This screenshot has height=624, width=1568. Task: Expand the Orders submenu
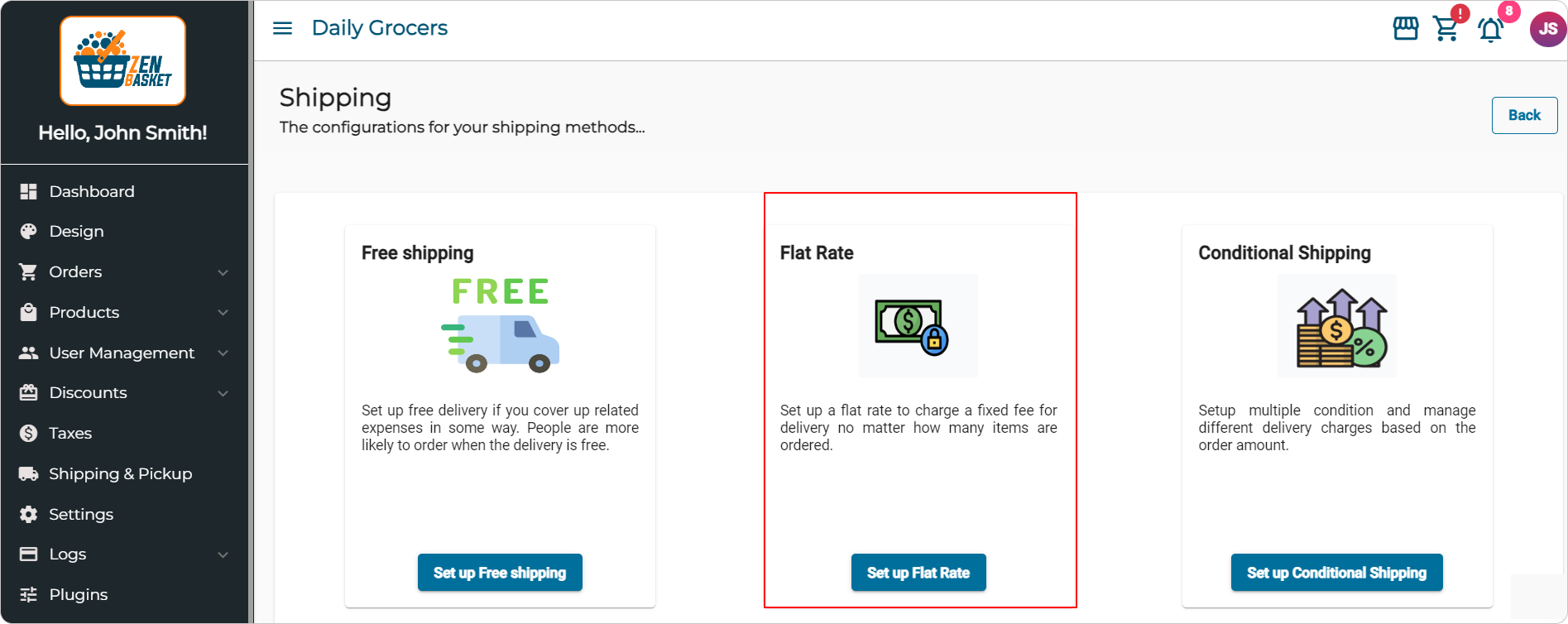pyautogui.click(x=223, y=272)
